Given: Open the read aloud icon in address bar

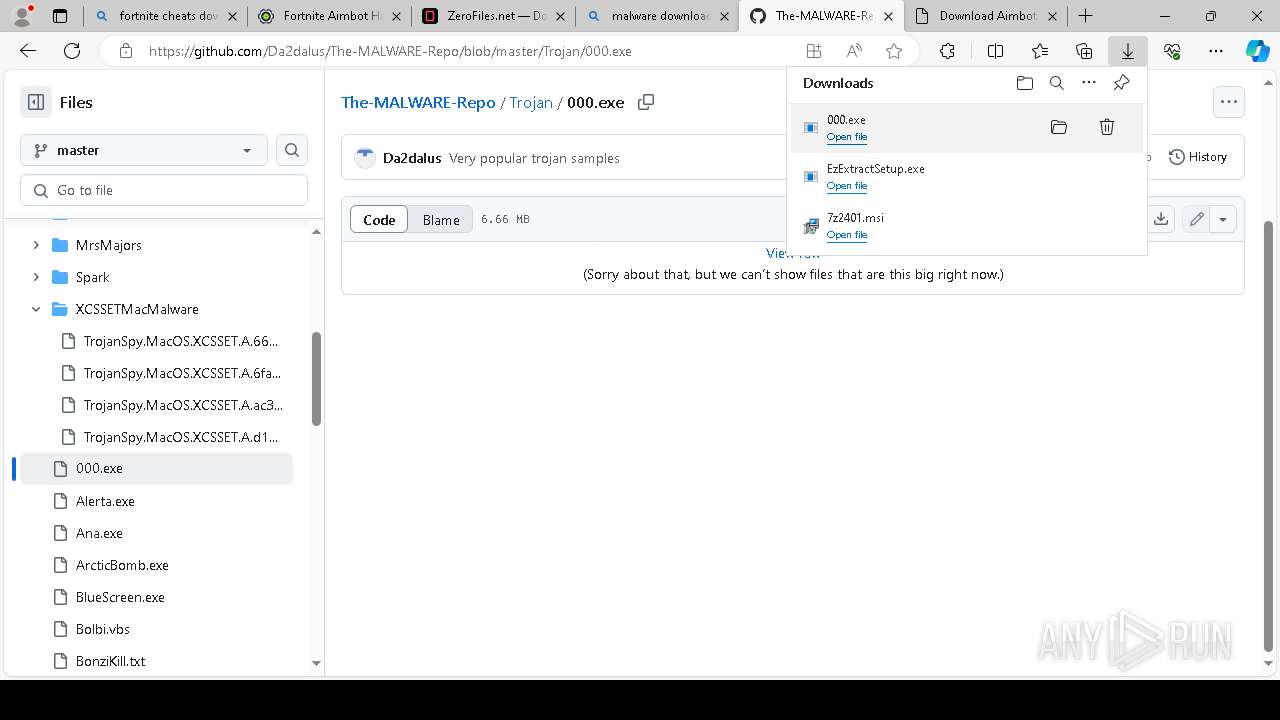Looking at the screenshot, I should coord(854,51).
